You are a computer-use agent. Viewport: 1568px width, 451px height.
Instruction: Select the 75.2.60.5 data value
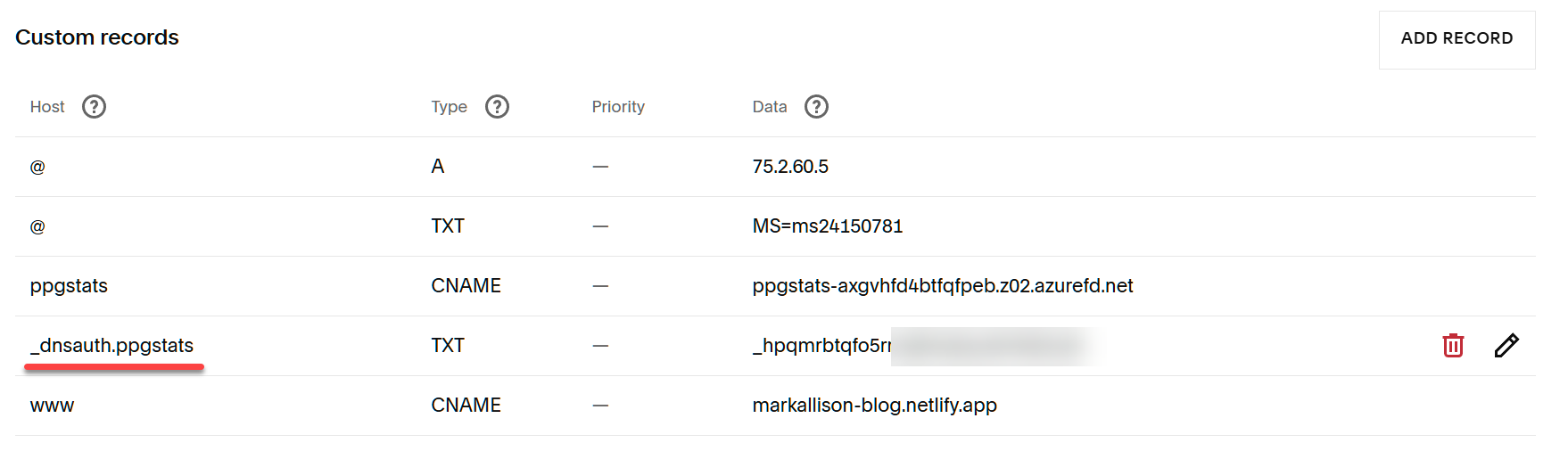click(790, 167)
